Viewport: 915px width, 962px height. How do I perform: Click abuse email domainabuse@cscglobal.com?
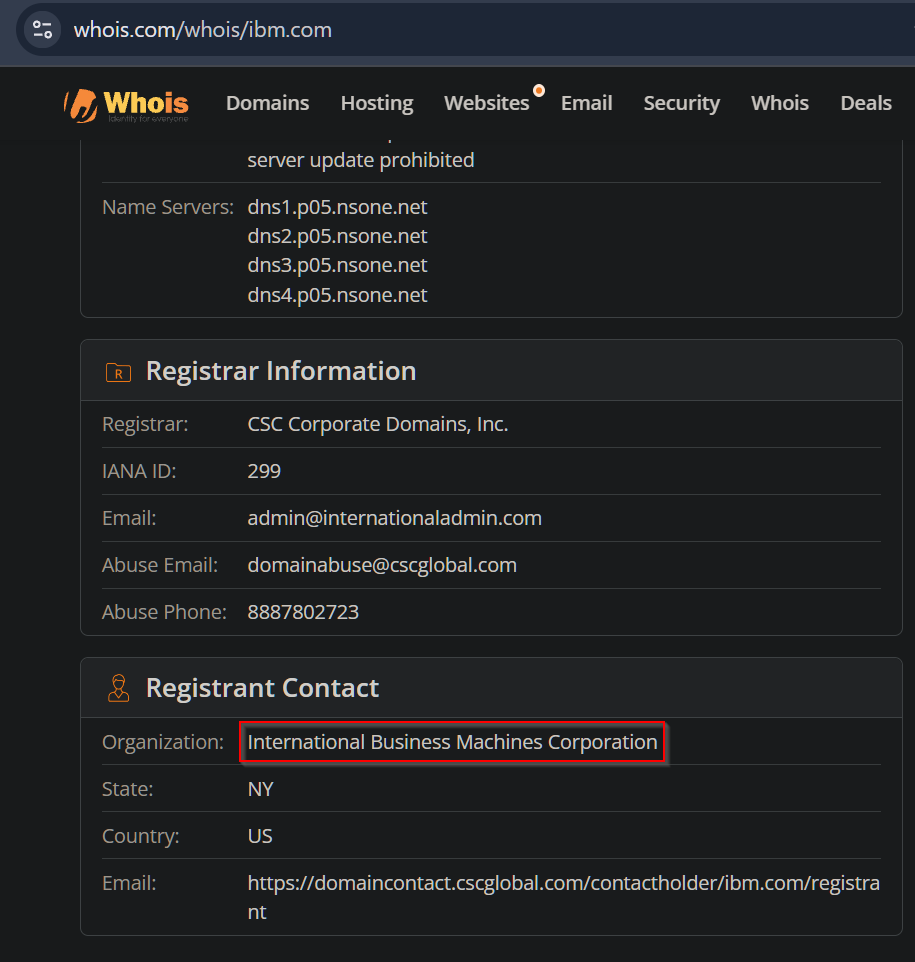point(382,565)
